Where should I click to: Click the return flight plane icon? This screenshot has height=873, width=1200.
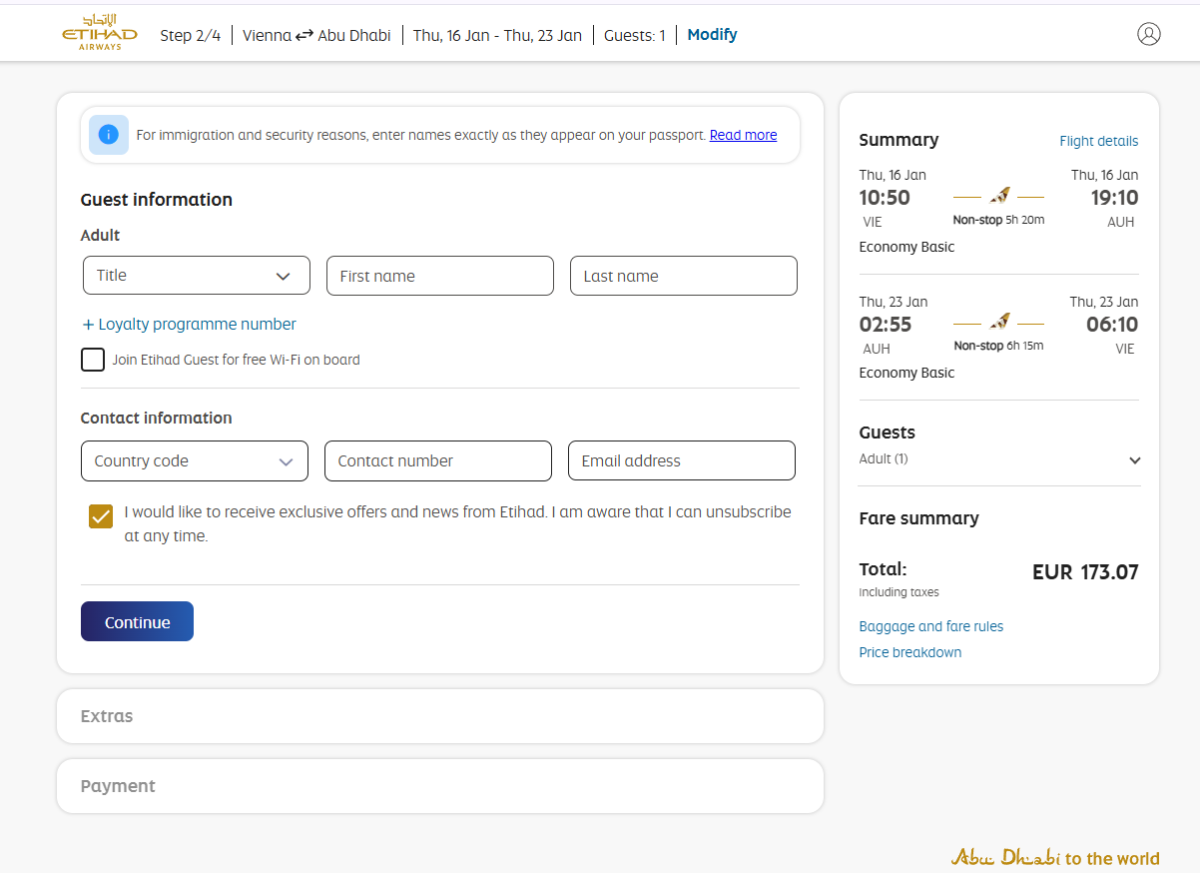pyautogui.click(x=999, y=323)
